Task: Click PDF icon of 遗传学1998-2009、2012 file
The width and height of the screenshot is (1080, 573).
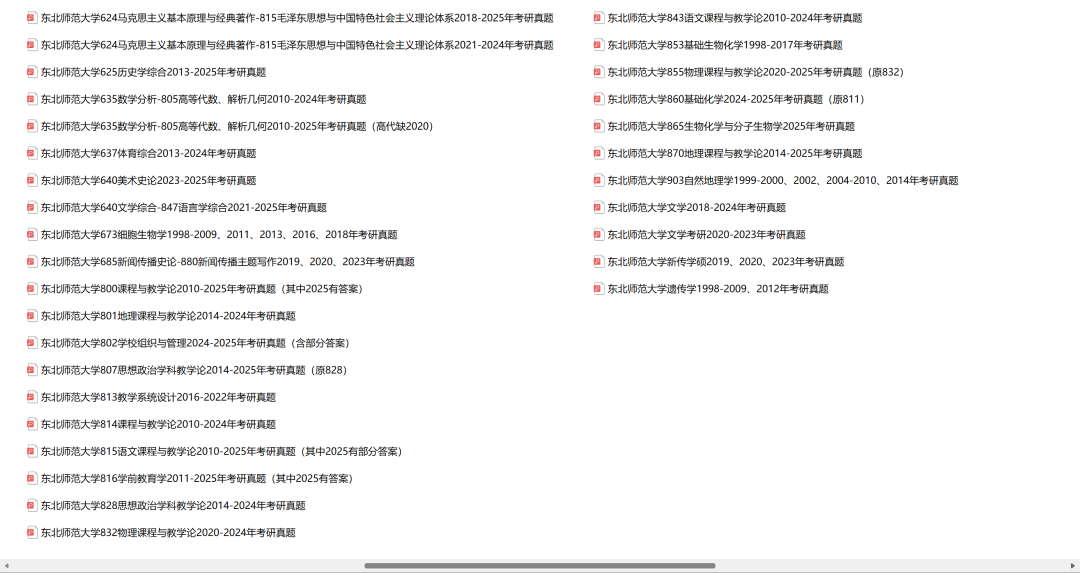Action: 599,289
